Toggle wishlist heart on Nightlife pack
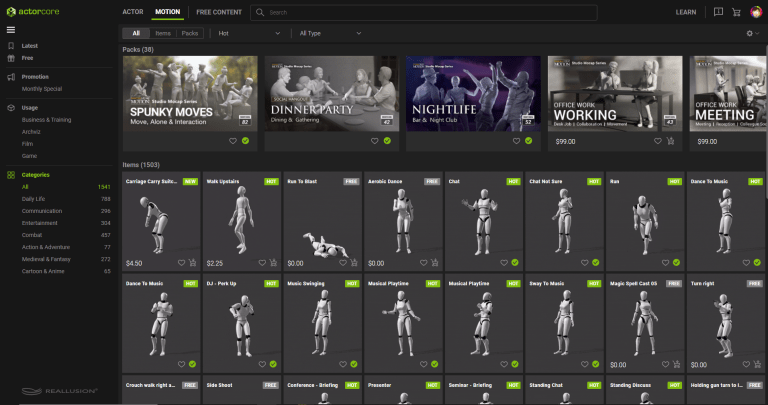Screen dimensions: 768x405 [x=516, y=141]
